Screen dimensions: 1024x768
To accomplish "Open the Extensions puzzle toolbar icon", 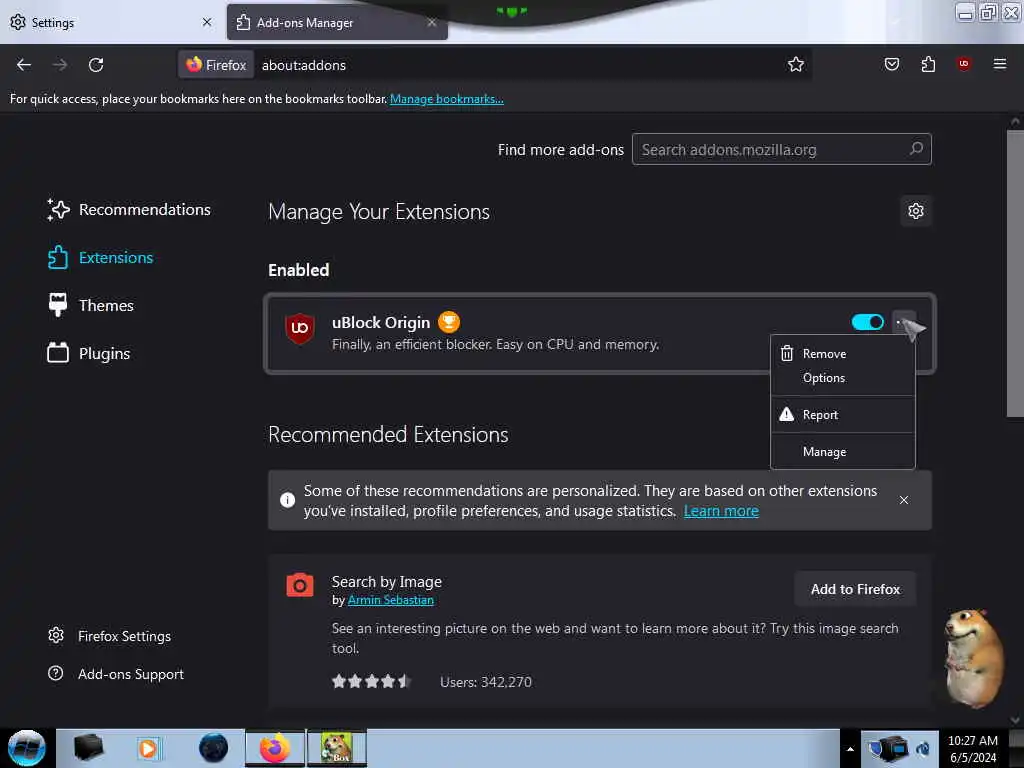I will pos(928,64).
